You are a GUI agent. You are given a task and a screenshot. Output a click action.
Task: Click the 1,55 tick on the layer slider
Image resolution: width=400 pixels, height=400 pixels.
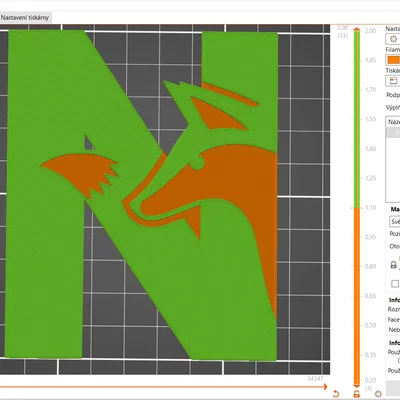(x=370, y=119)
